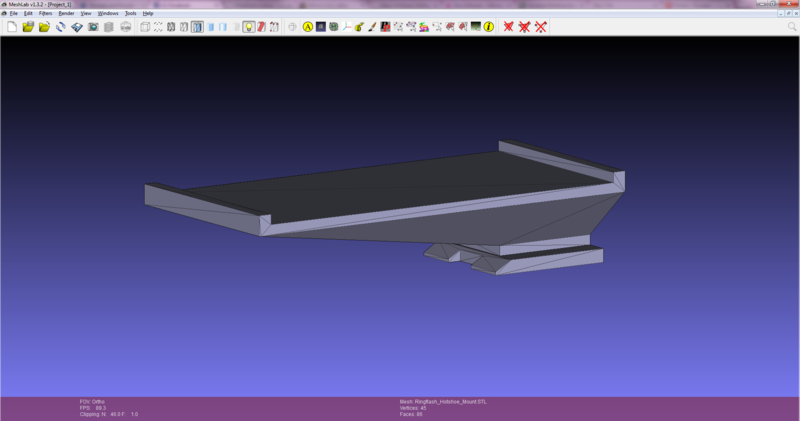Open the Filters menu
This screenshot has width=800, height=421.
pos(45,13)
